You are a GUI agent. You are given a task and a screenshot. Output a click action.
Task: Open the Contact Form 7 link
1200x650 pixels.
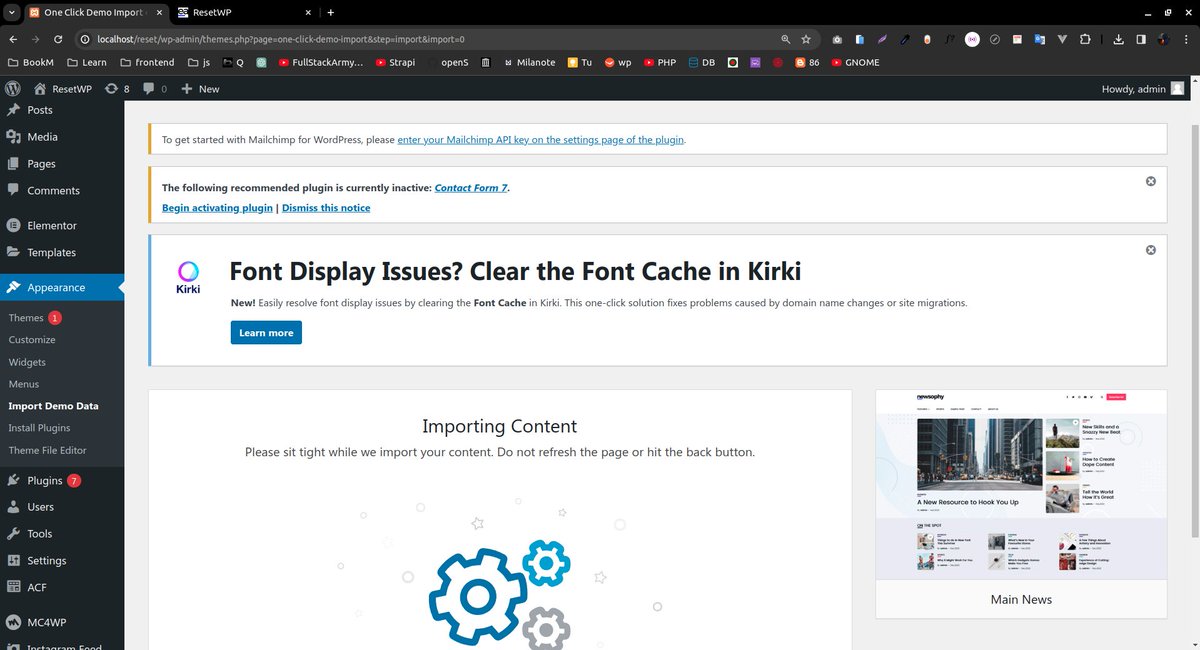tap(471, 188)
